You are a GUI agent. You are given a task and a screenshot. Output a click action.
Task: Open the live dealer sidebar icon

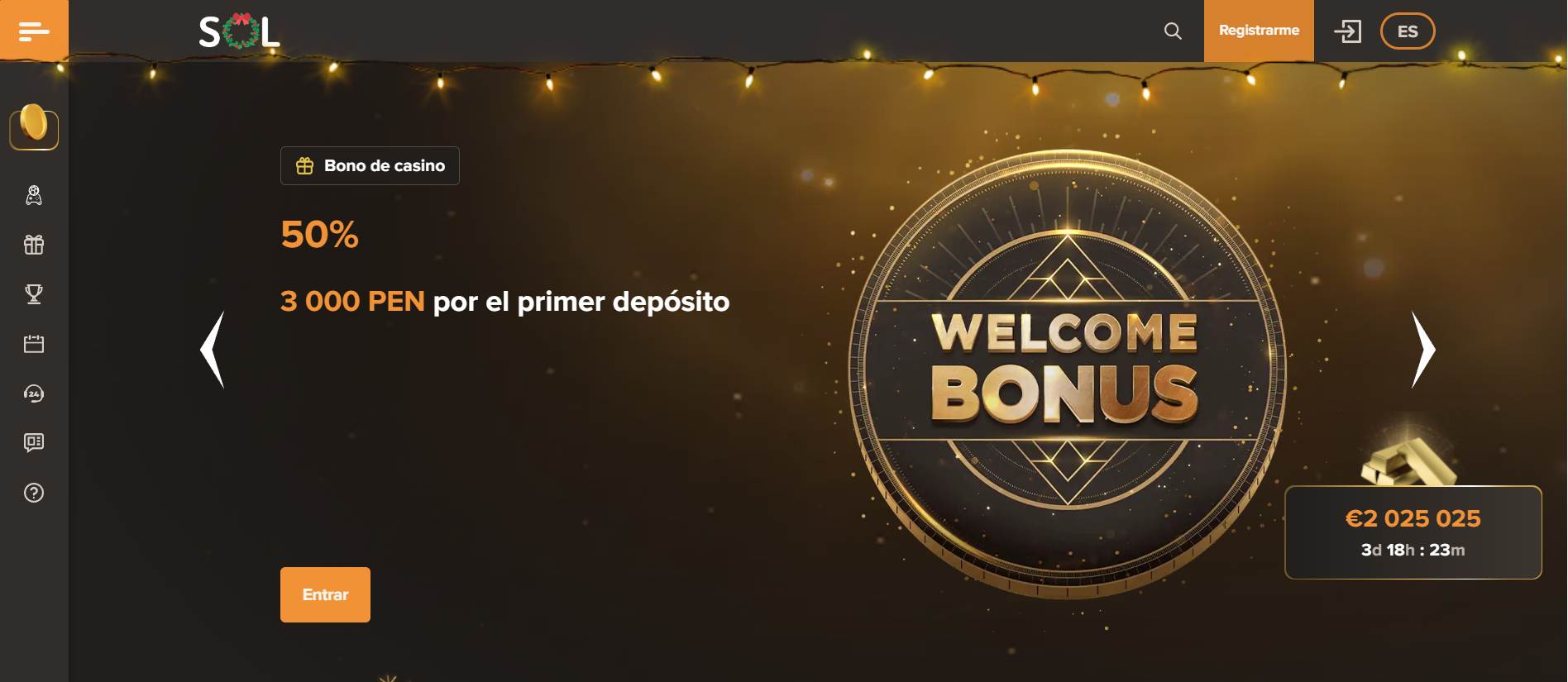pyautogui.click(x=34, y=195)
